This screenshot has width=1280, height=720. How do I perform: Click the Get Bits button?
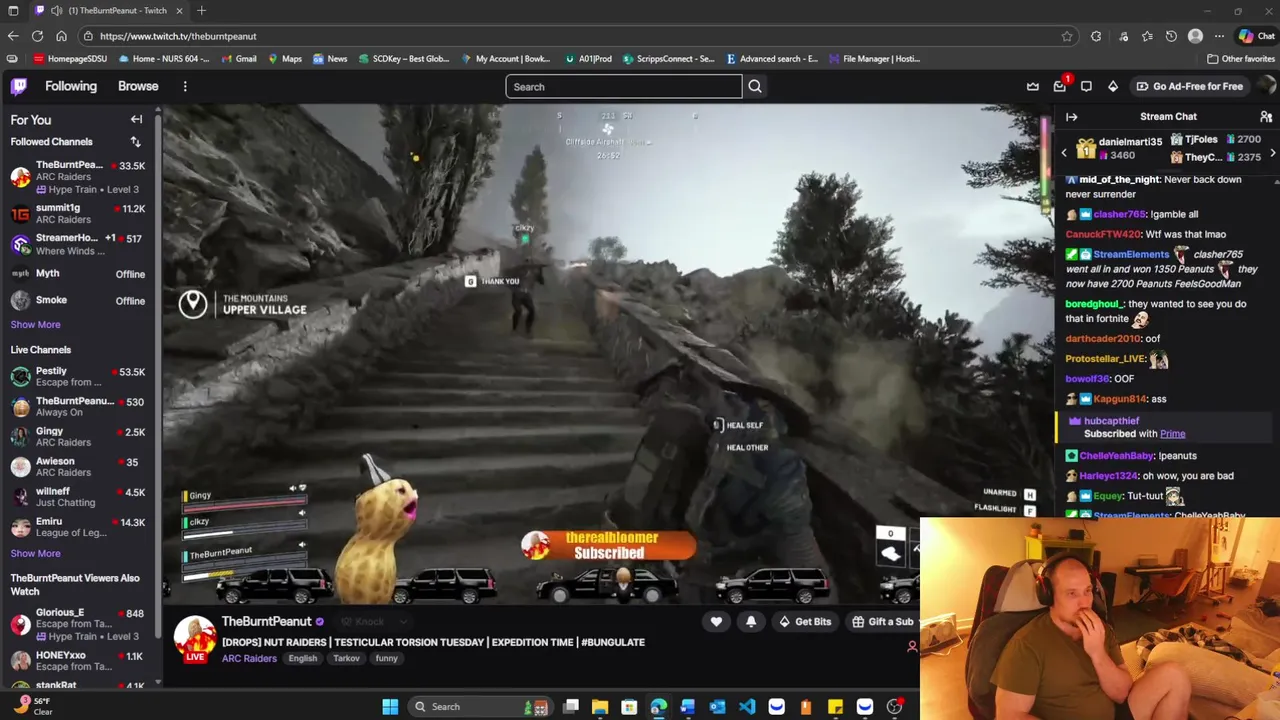(x=805, y=622)
